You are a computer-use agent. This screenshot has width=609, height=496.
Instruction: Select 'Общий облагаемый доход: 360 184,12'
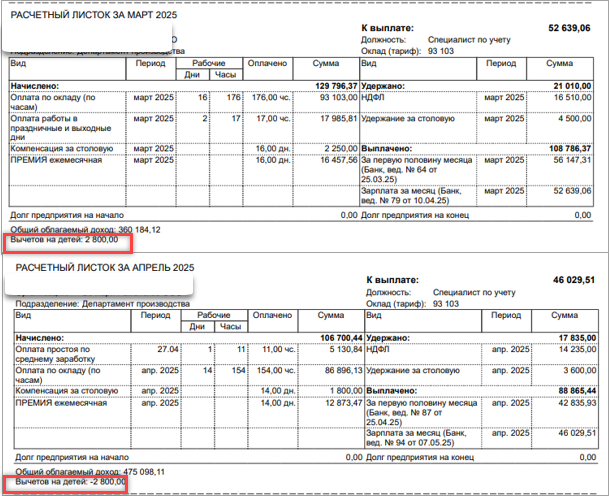(85, 230)
